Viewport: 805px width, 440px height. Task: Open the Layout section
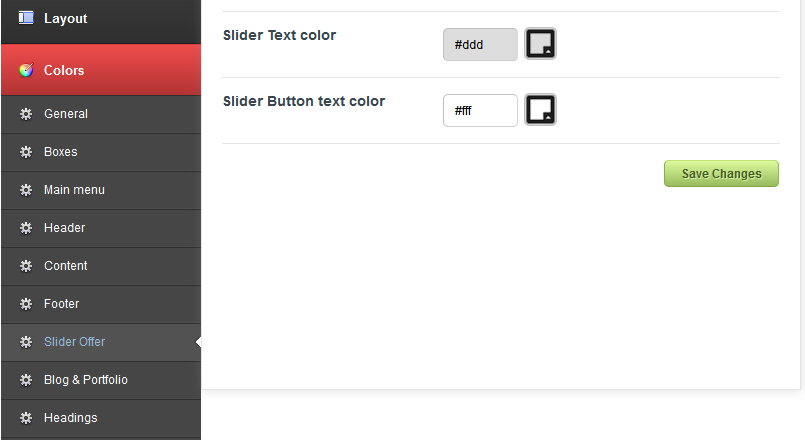(65, 18)
